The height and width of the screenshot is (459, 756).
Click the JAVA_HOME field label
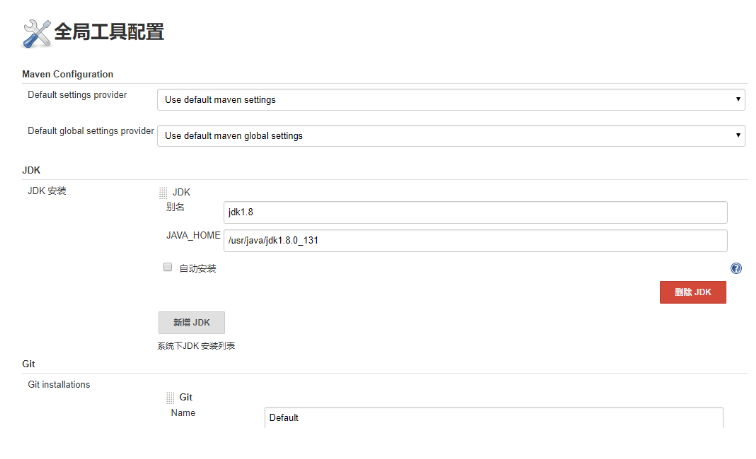coord(194,235)
